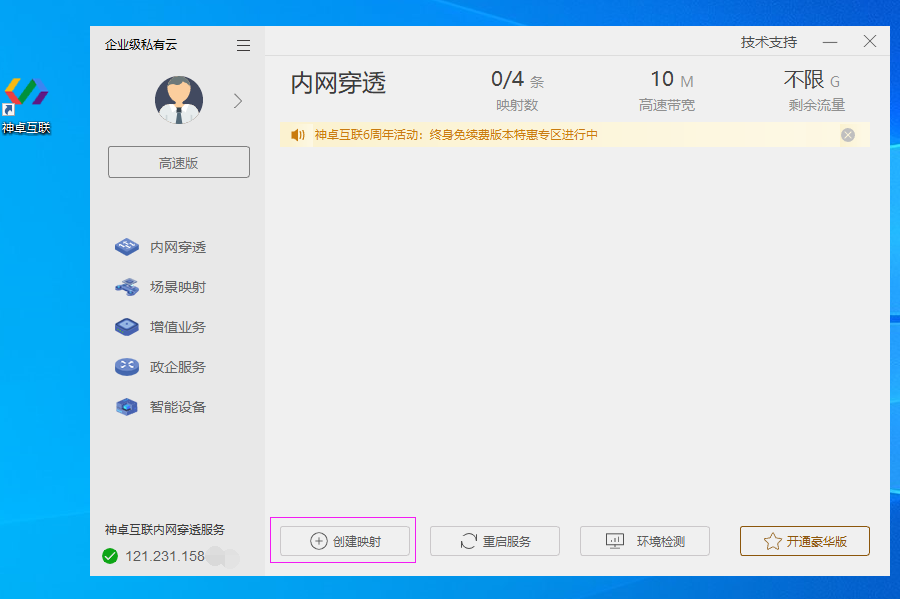
Task: Dismiss the anniversary promotion banner
Action: 847,134
